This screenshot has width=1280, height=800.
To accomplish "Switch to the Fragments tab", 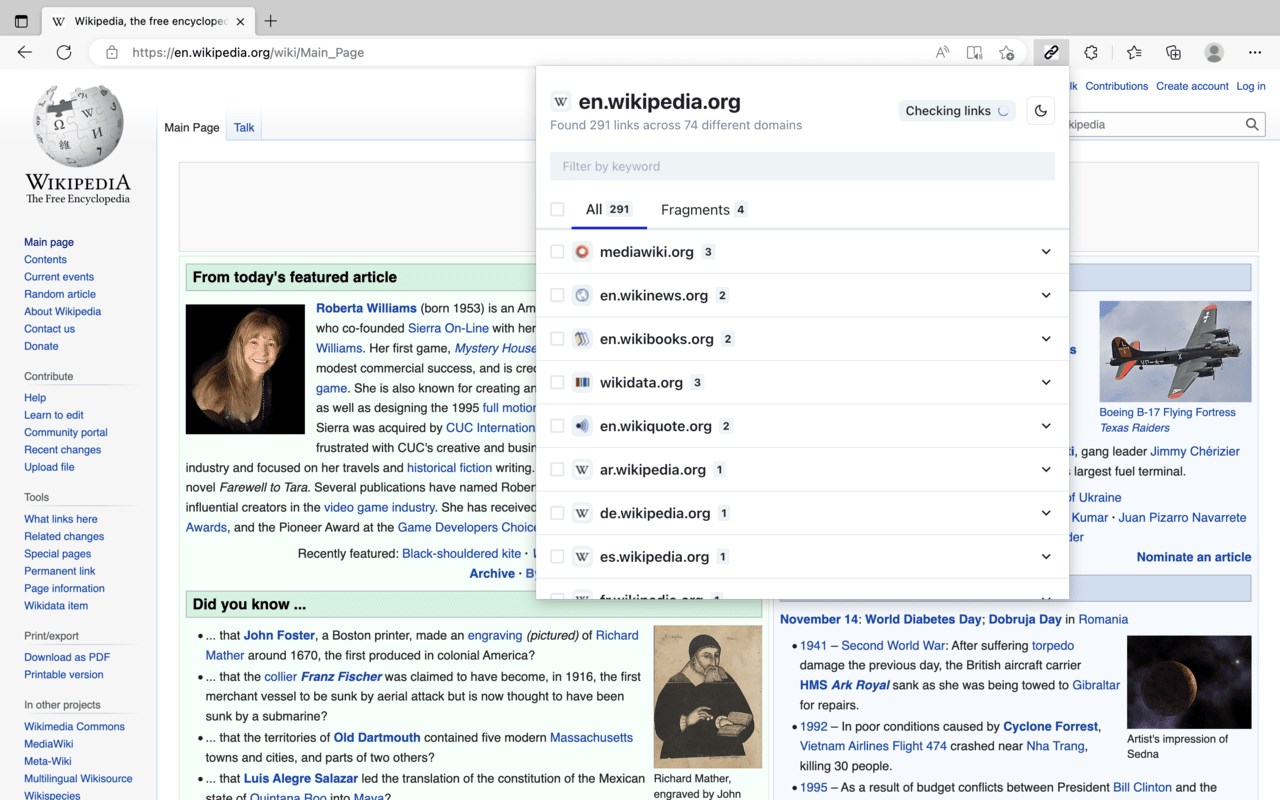I will [x=704, y=209].
